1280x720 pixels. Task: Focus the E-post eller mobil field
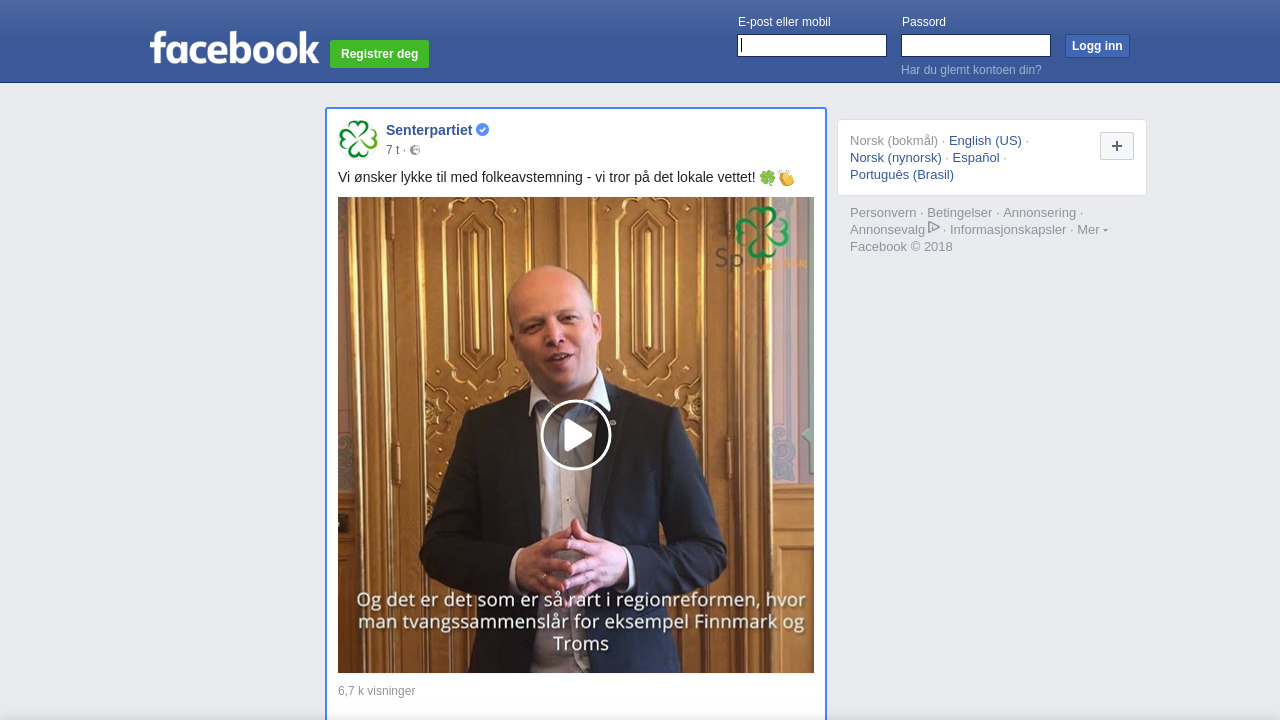[x=812, y=46]
